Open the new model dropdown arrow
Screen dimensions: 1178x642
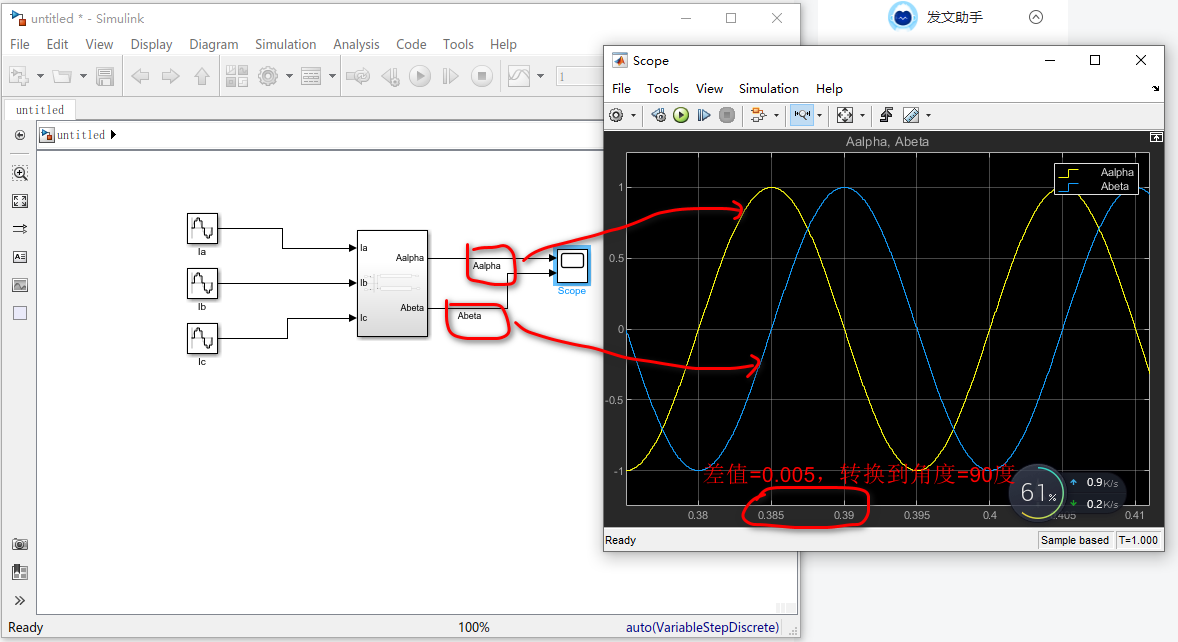click(40, 75)
